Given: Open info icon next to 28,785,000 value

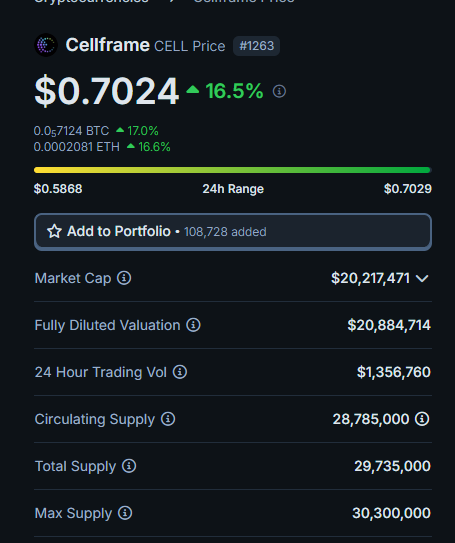Looking at the screenshot, I should point(422,419).
